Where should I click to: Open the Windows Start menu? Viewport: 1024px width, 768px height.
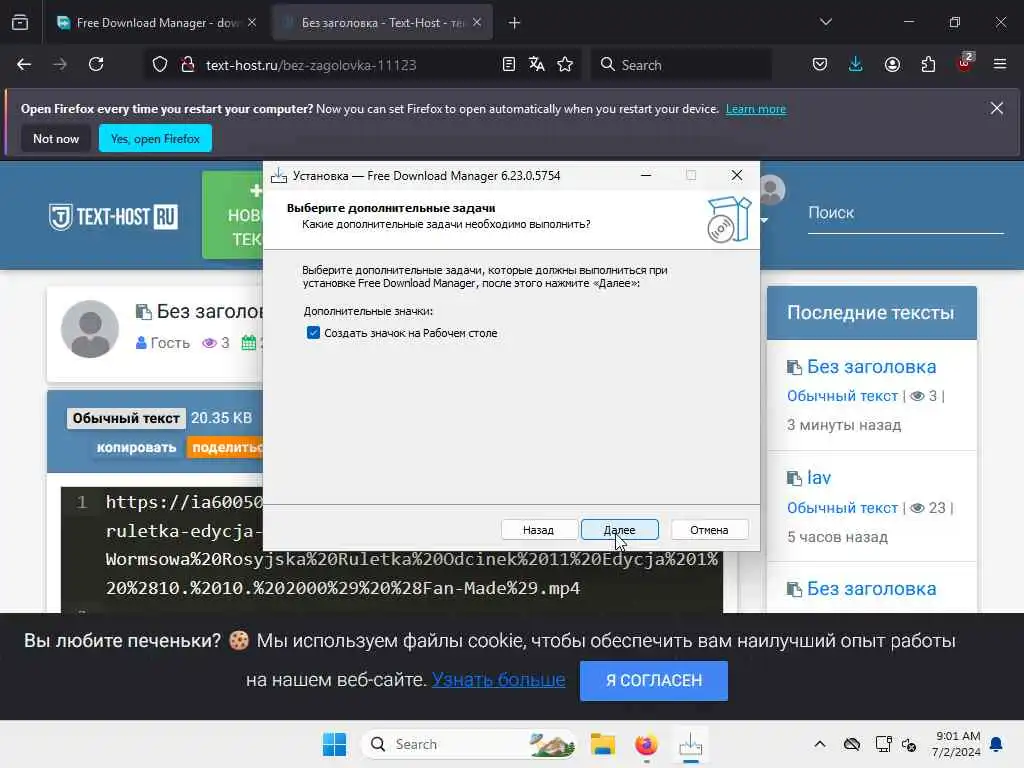point(334,744)
